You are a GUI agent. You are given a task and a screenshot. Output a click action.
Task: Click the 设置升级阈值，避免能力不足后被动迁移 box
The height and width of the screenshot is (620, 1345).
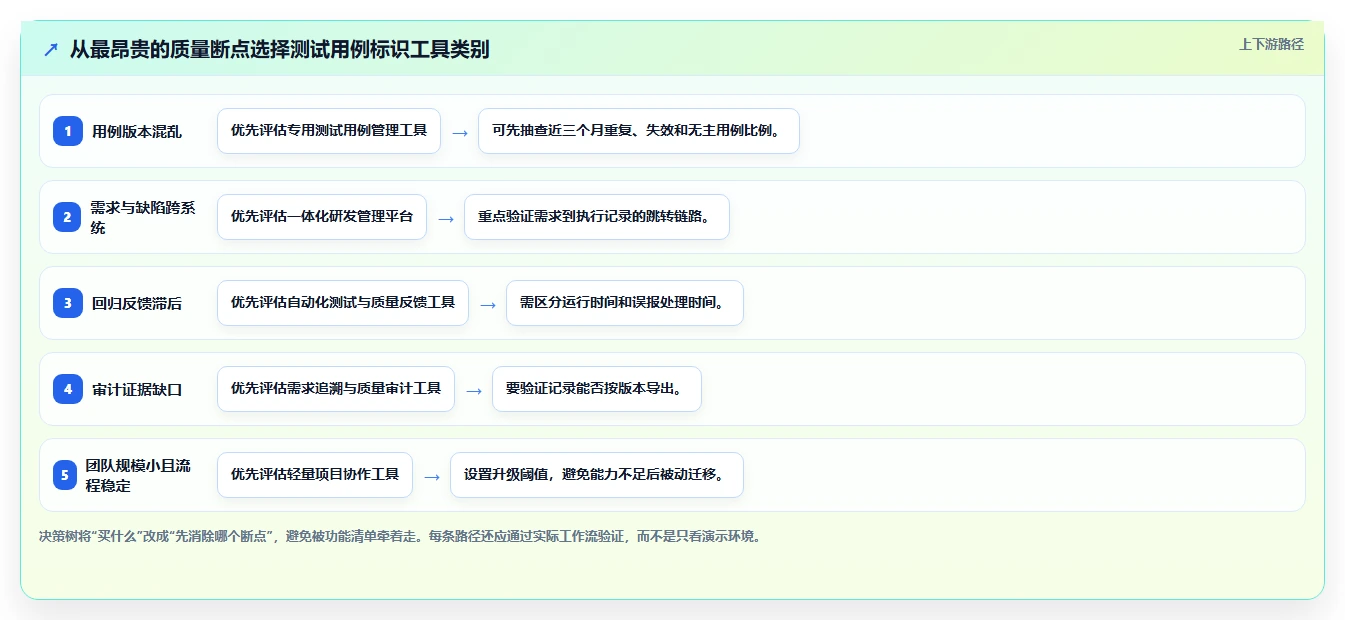point(597,475)
